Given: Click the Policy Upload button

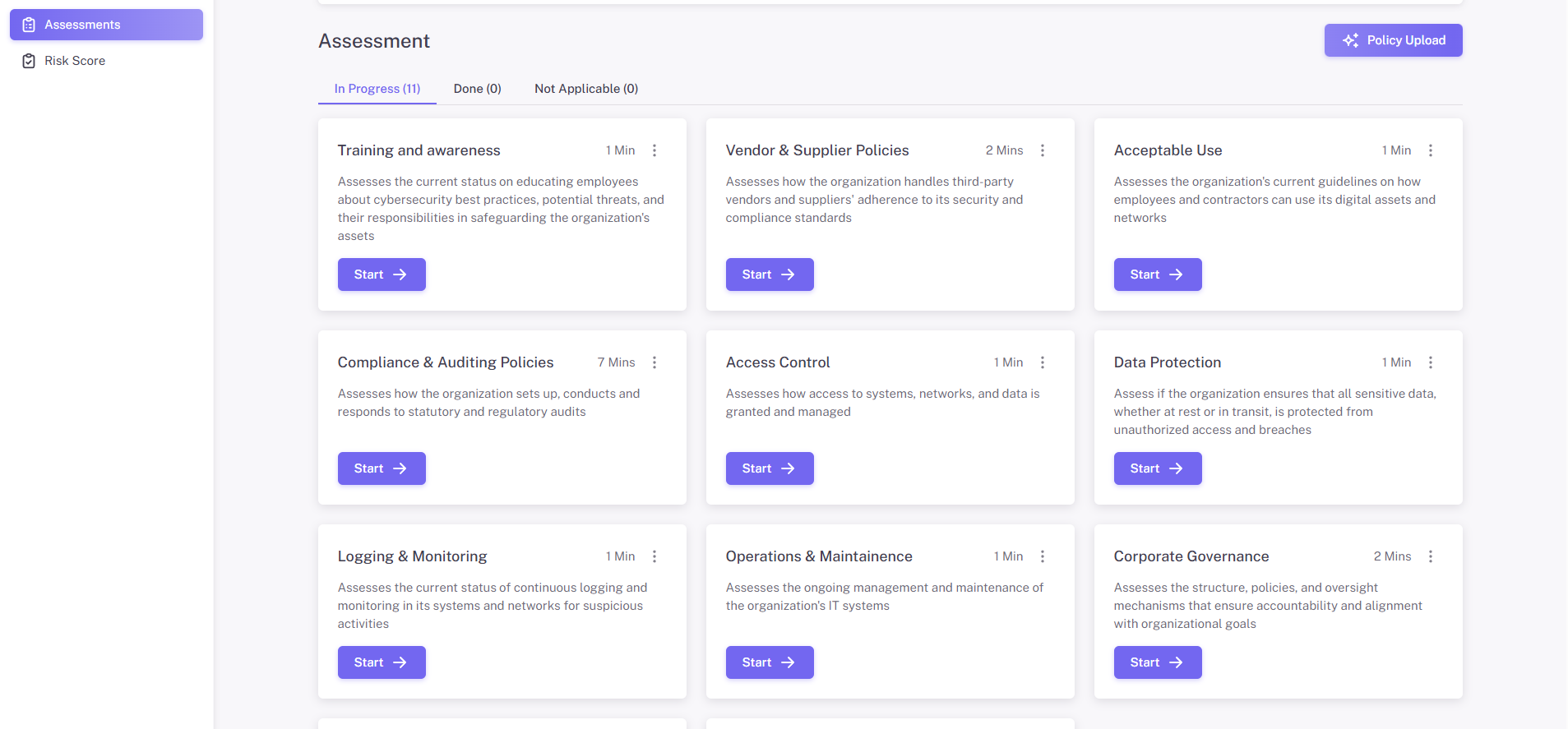Looking at the screenshot, I should pyautogui.click(x=1393, y=40).
